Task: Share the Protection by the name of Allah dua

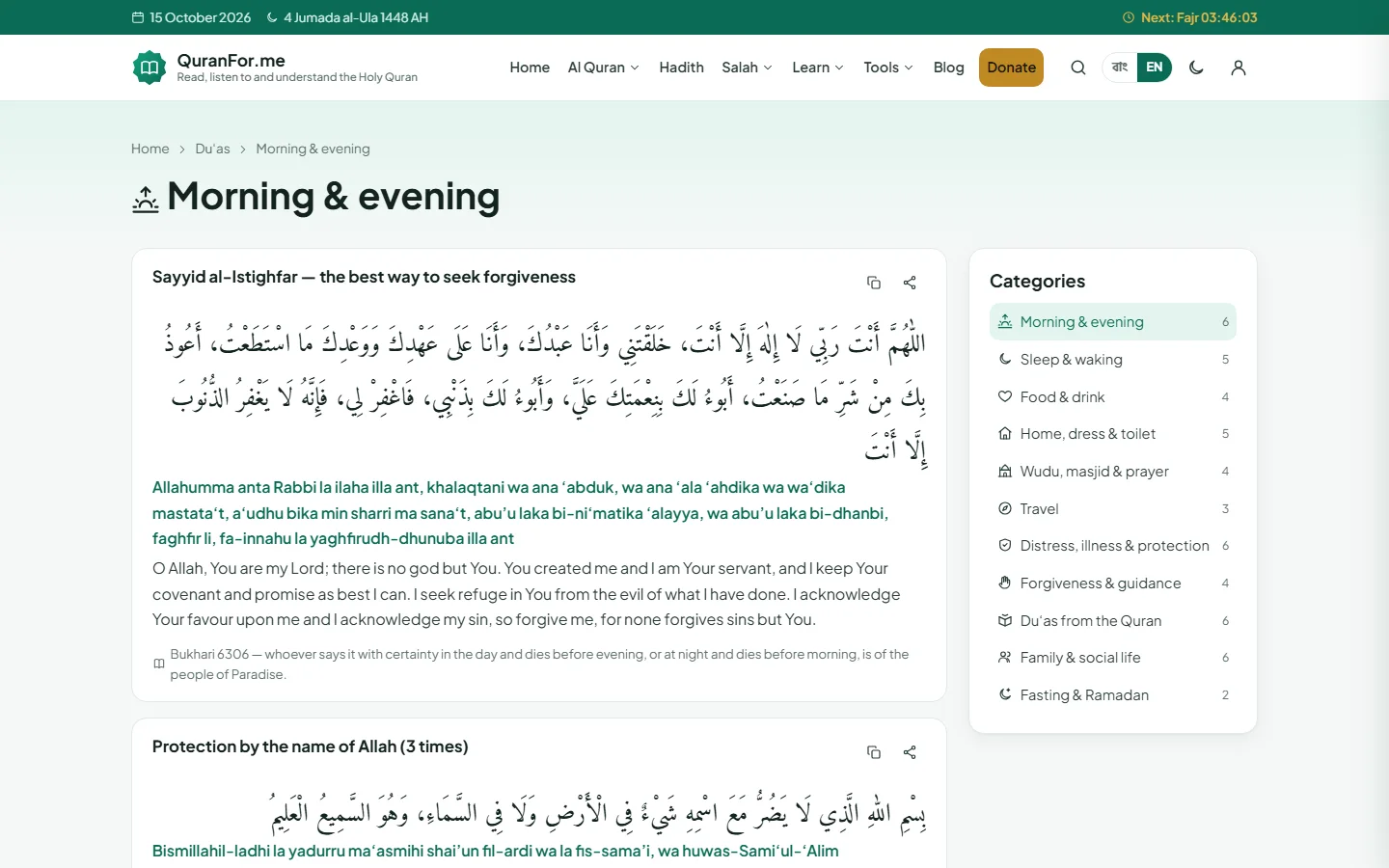Action: [x=910, y=752]
